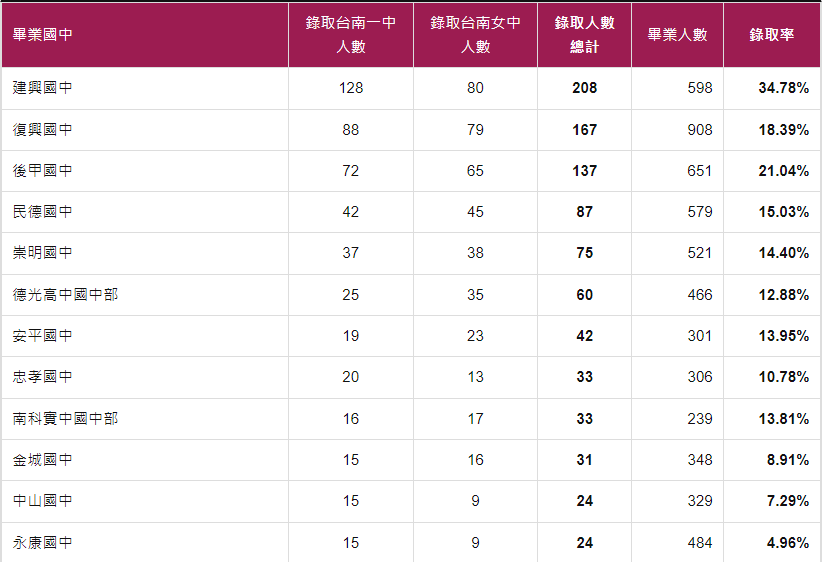This screenshot has height=562, width=824.
Task: Click the 錄取率 column header
Action: tap(771, 35)
